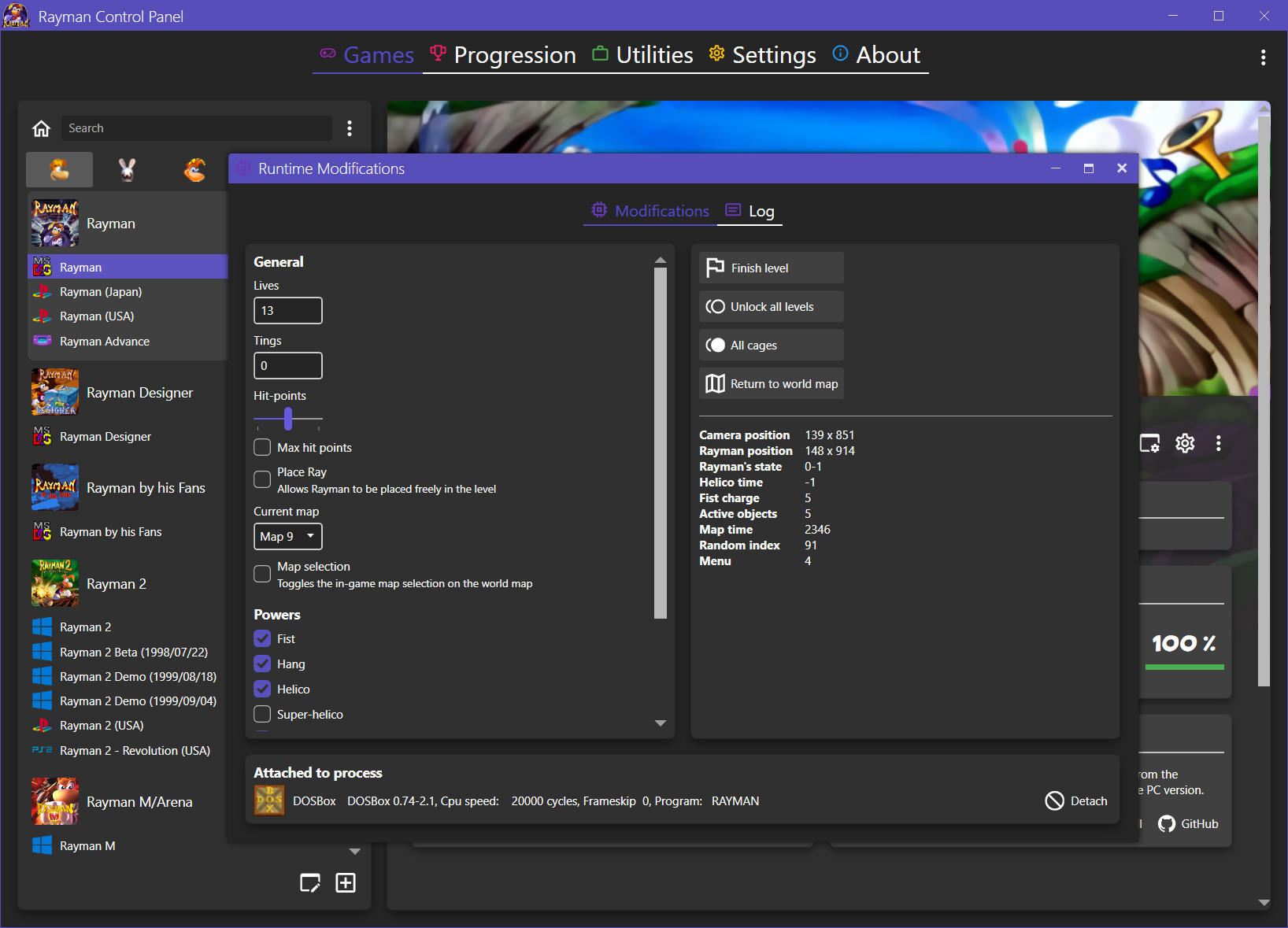The height and width of the screenshot is (928, 1288).
Task: Click the Tings input field
Action: tap(288, 365)
